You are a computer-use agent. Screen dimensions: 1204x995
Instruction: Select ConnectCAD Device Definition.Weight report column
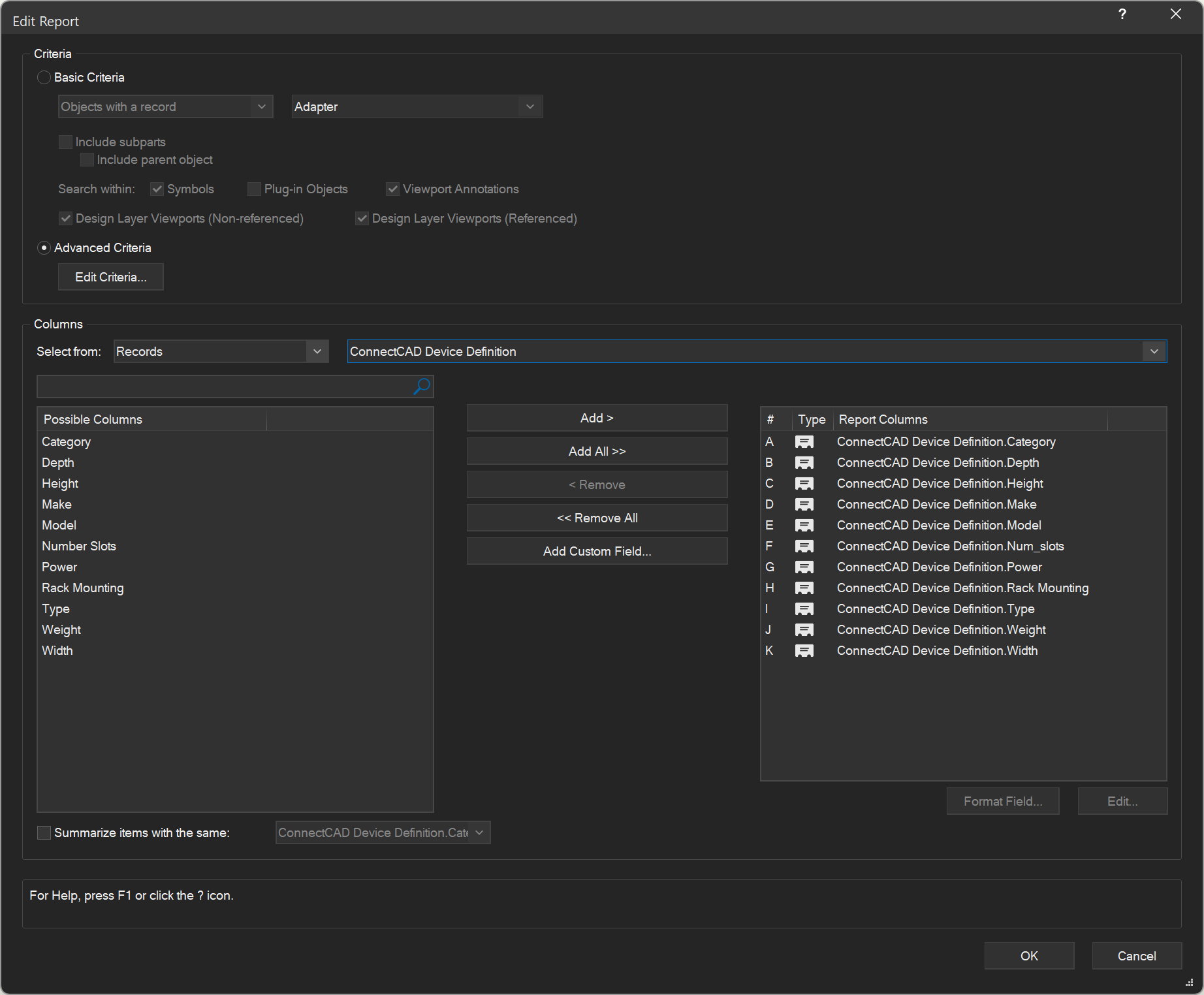coord(941,630)
